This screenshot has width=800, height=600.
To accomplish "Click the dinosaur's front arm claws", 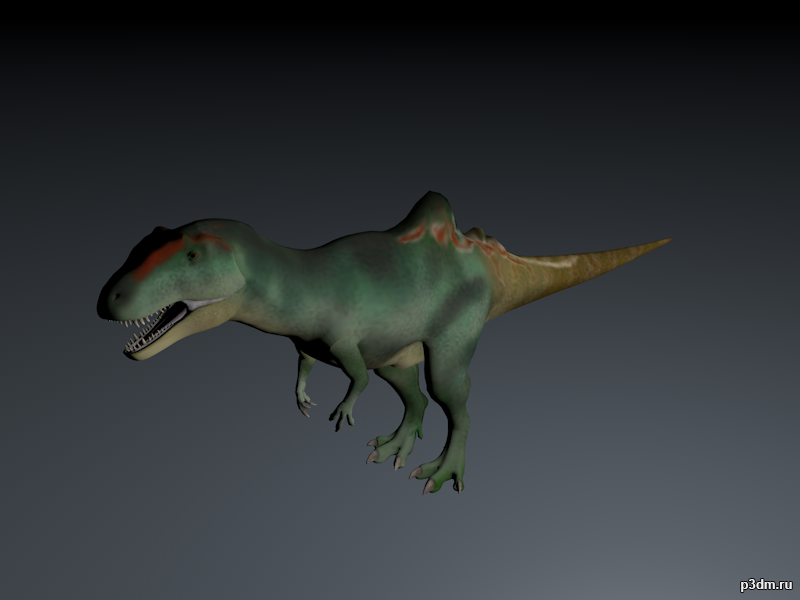I will (343, 414).
